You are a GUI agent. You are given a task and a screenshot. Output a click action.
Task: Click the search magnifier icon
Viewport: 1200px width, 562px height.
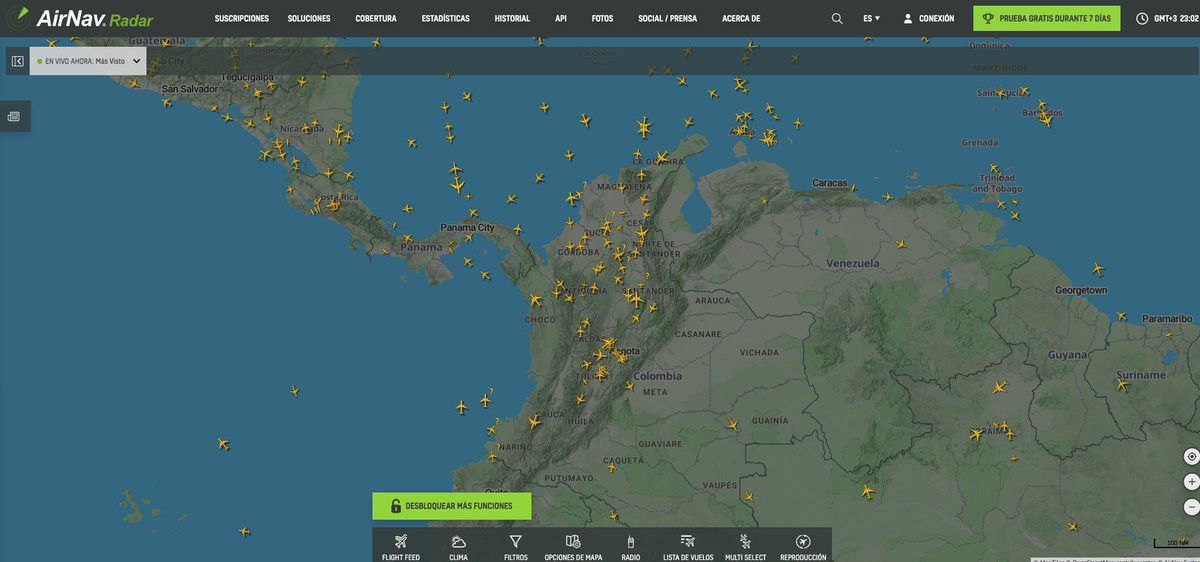click(x=837, y=18)
